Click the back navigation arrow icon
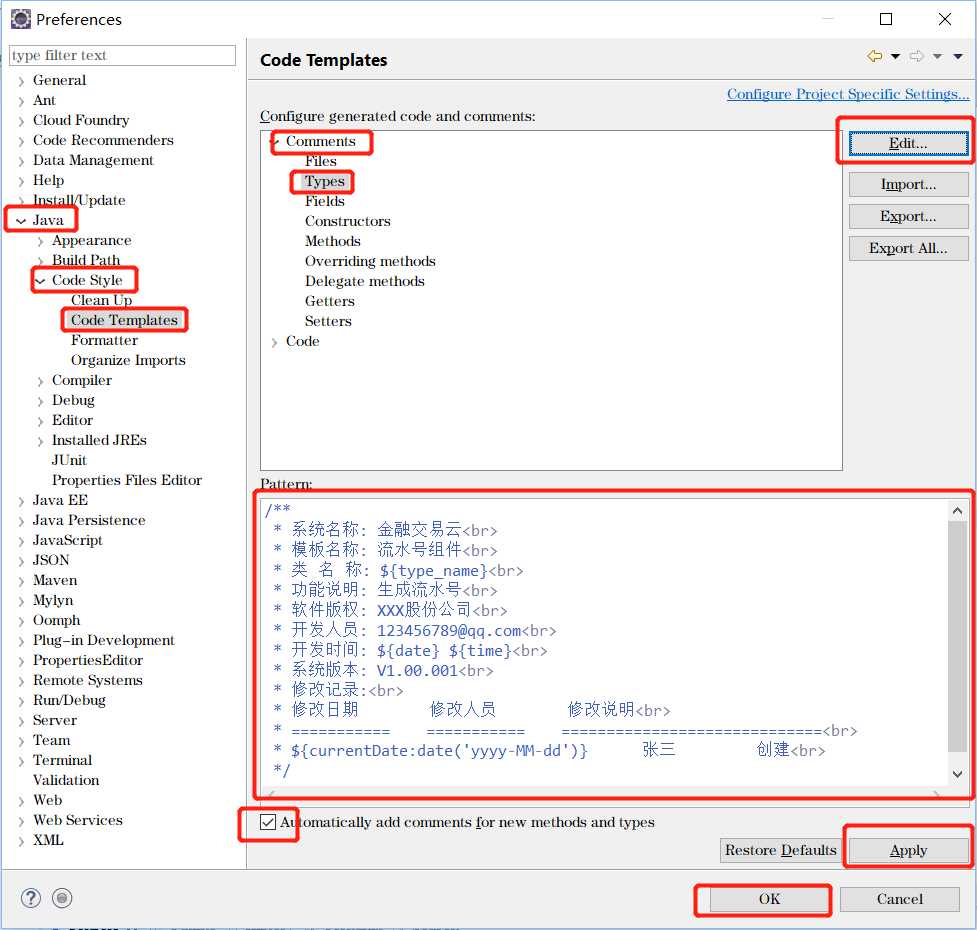This screenshot has width=977, height=930. pos(875,56)
